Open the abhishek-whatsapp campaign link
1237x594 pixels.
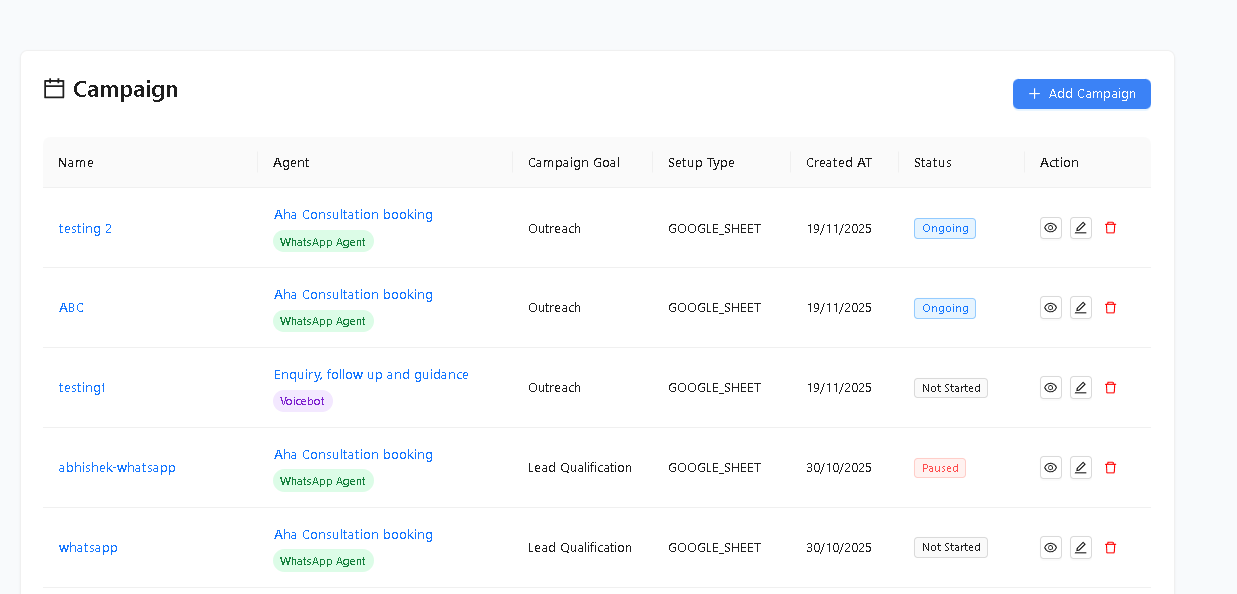117,468
